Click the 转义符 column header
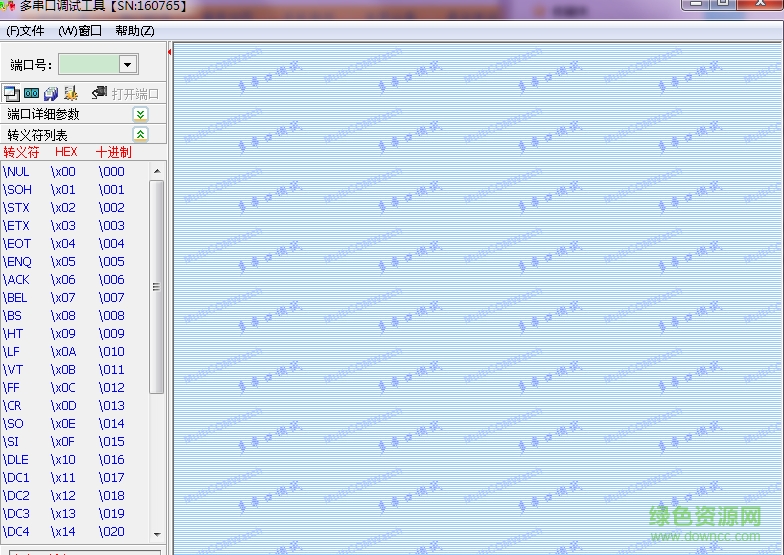Screen dimensions: 784x555 (x=21, y=152)
